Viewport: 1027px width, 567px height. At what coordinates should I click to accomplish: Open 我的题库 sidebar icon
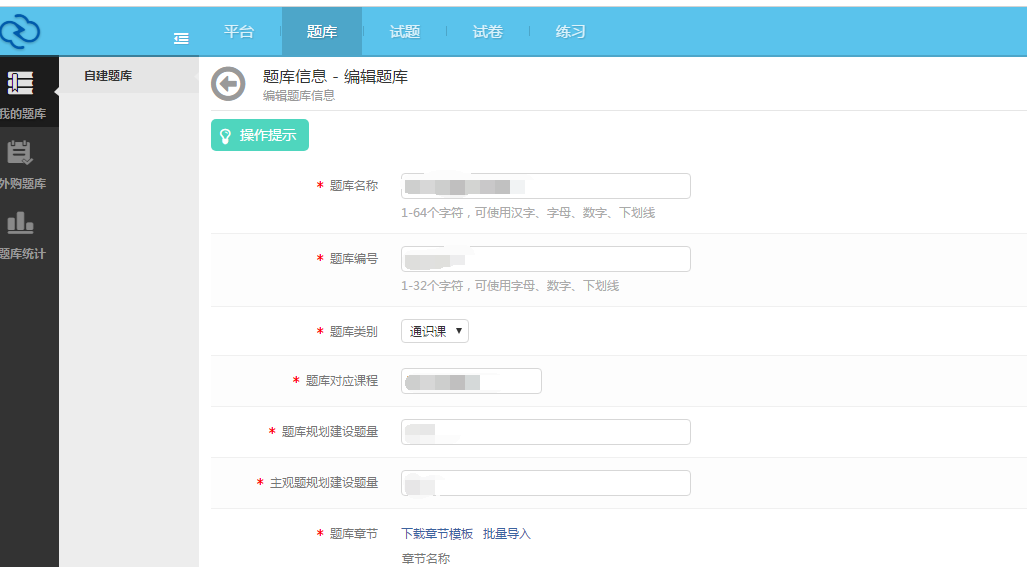click(x=21, y=84)
